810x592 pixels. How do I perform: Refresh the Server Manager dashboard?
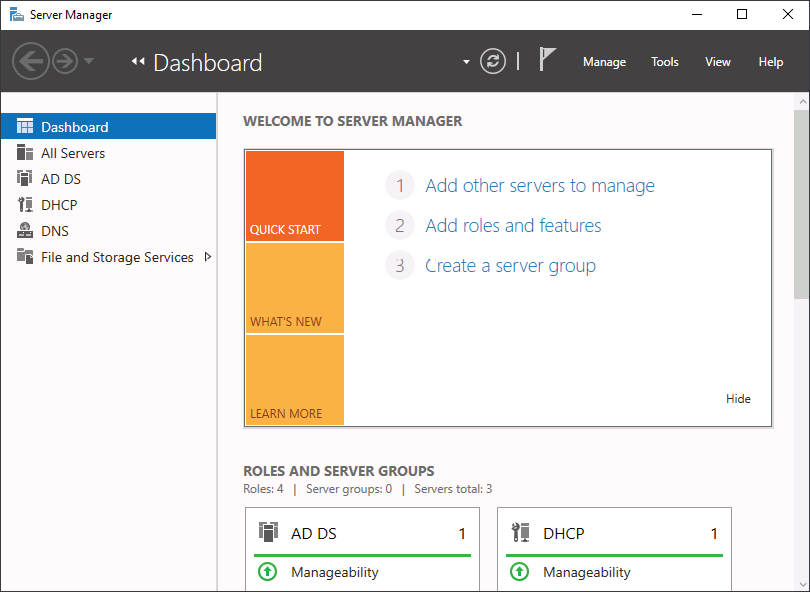coord(493,61)
